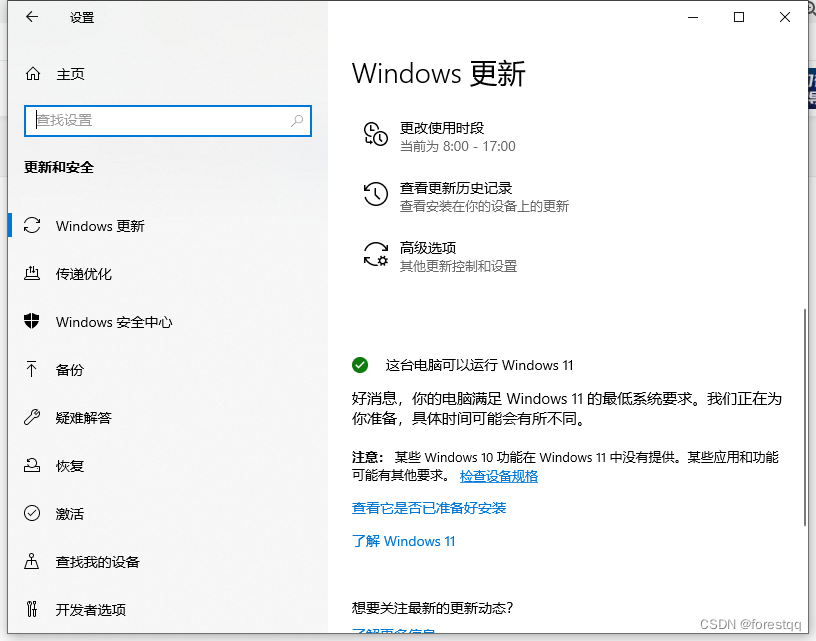Click 查看它是否已准备好安装 link

click(429, 508)
